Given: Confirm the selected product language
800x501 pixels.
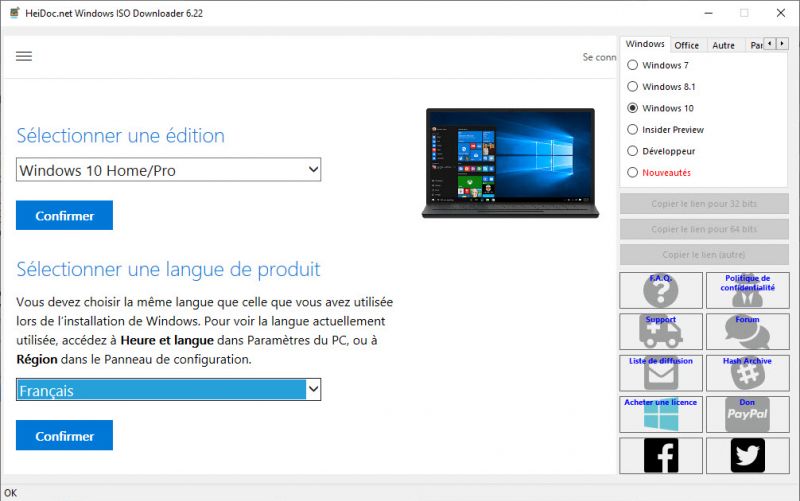Looking at the screenshot, I should 64,435.
